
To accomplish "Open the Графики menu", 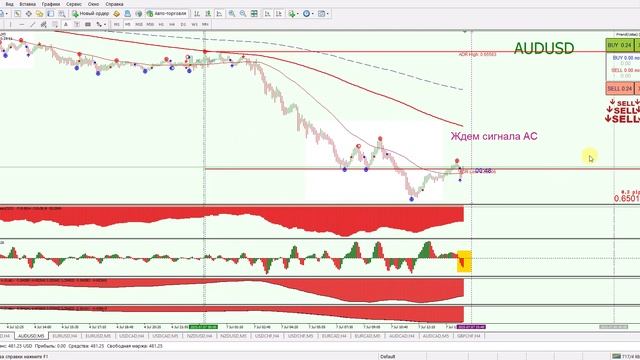I will 51,4.
